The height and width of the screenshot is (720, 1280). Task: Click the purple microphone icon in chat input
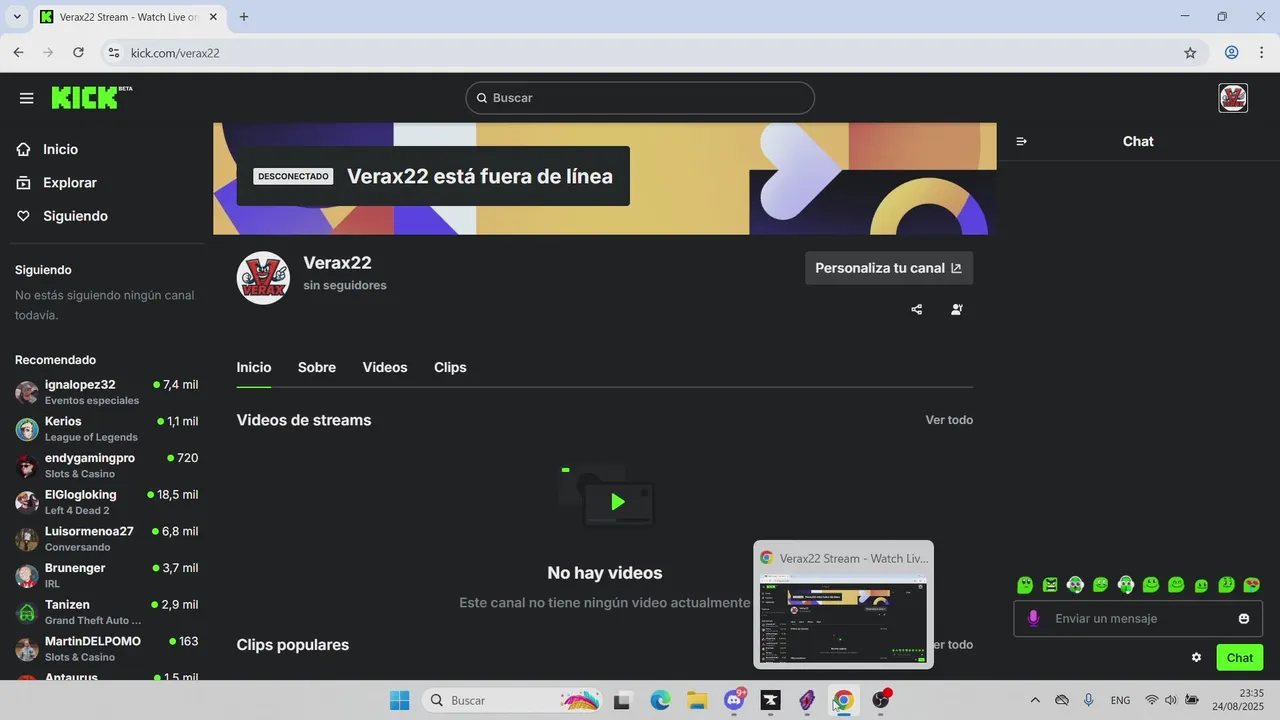coord(1033,619)
